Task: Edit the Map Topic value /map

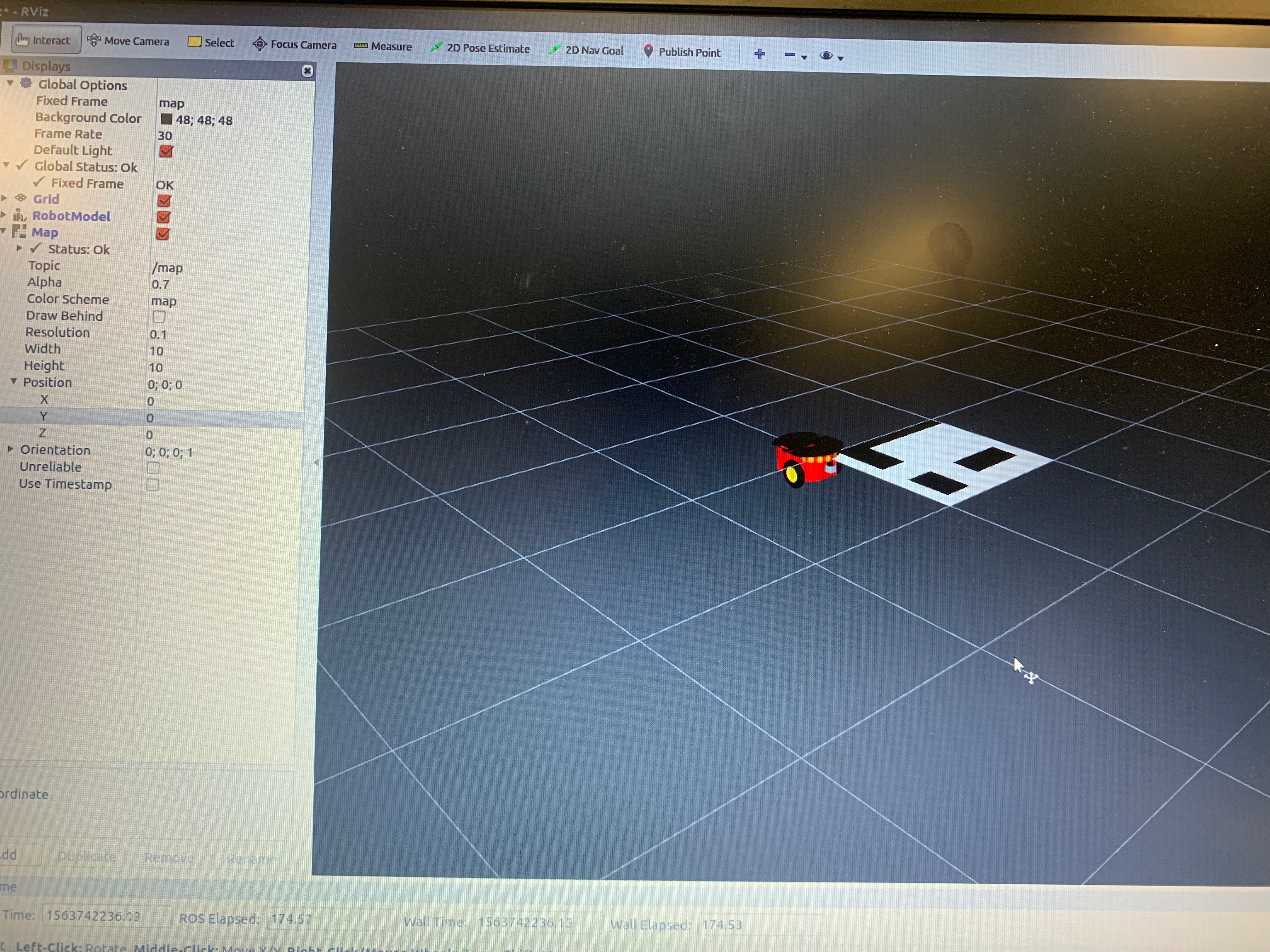Action: 167,267
